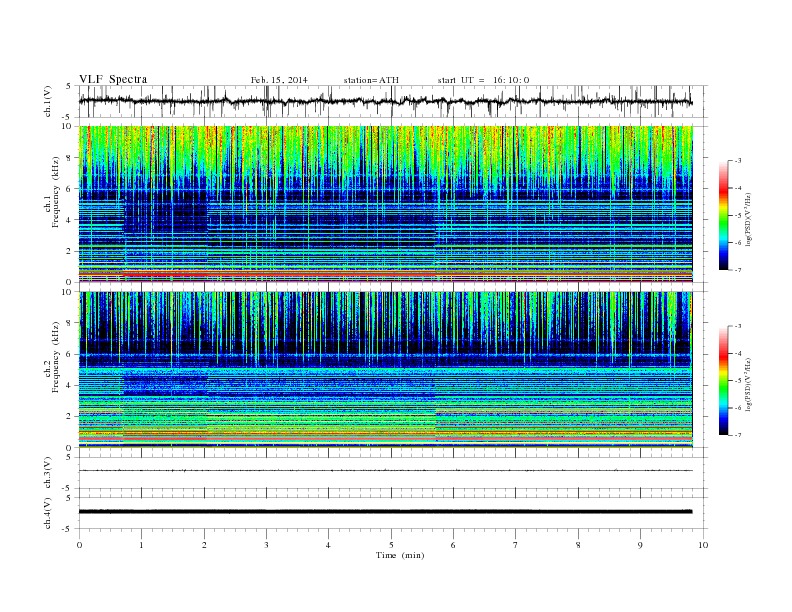
Task: Click the "ch.1(V)" waveform axis label
Action: pos(48,101)
